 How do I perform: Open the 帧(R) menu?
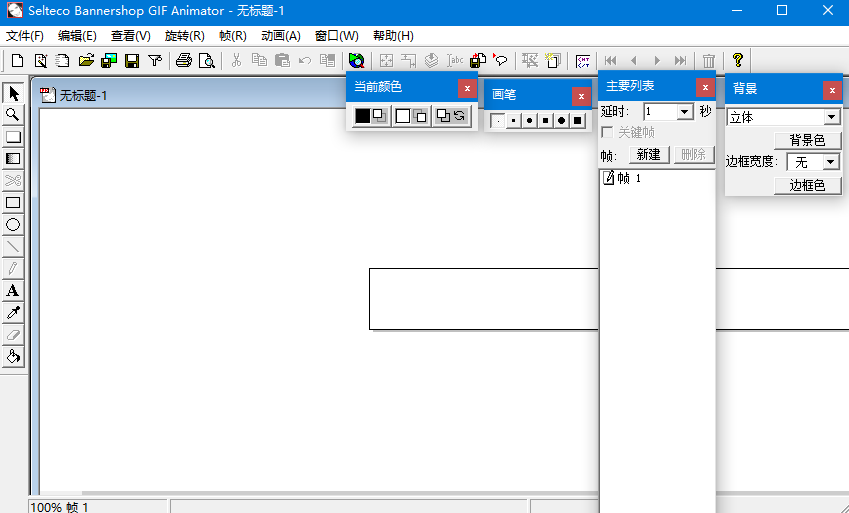(x=233, y=36)
